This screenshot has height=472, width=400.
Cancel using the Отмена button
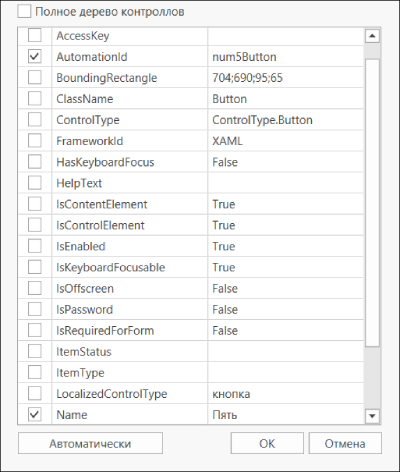pyautogui.click(x=345, y=443)
